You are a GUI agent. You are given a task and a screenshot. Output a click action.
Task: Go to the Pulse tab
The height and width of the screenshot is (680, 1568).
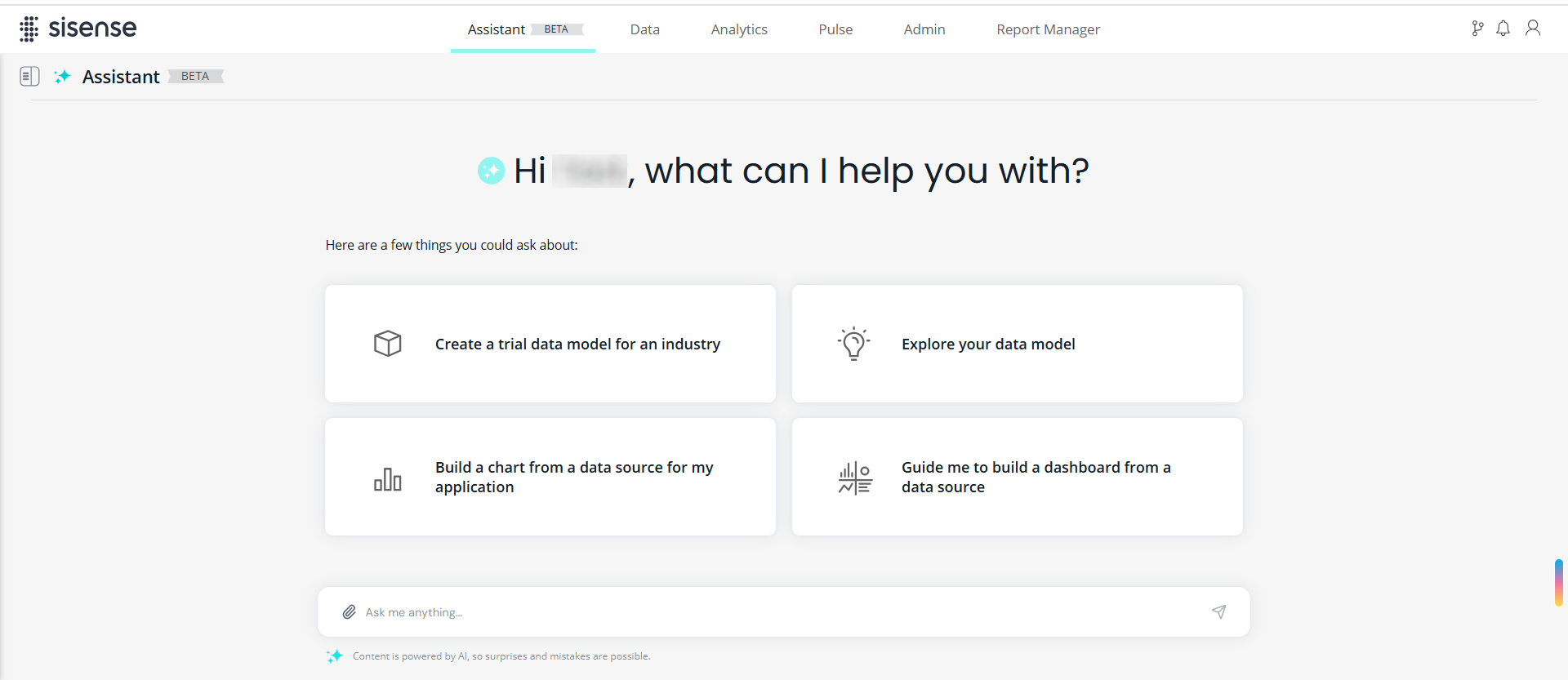835,29
